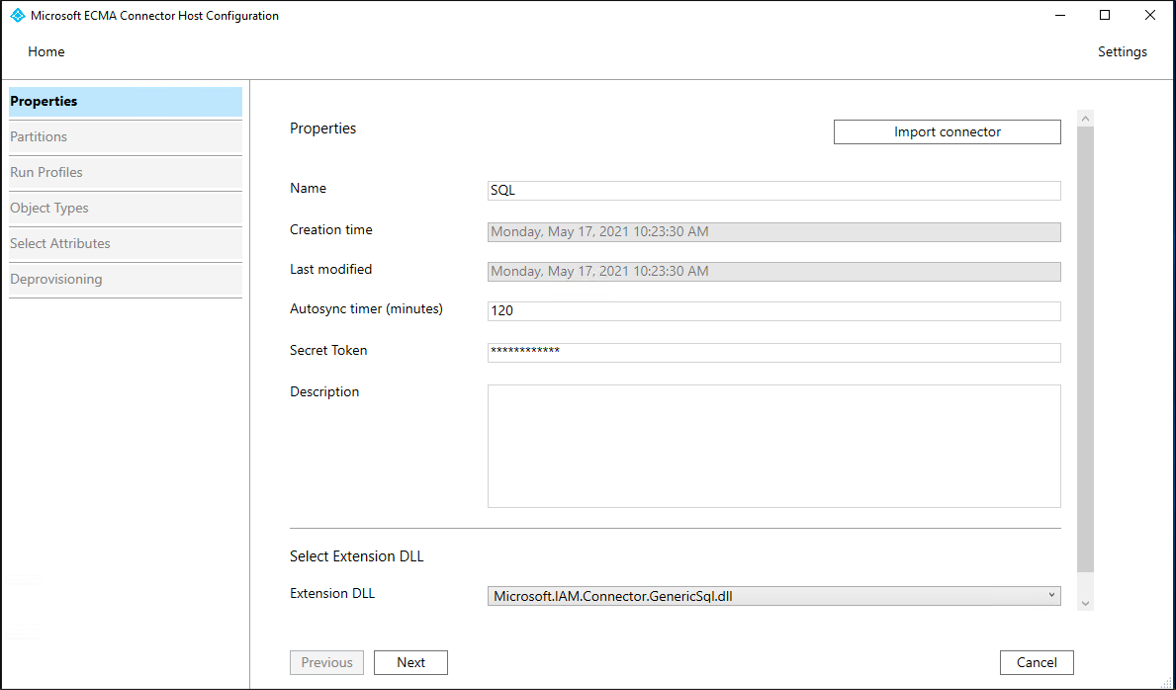Image resolution: width=1176 pixels, height=690 pixels.
Task: Click the Creation time field
Action: pos(774,232)
